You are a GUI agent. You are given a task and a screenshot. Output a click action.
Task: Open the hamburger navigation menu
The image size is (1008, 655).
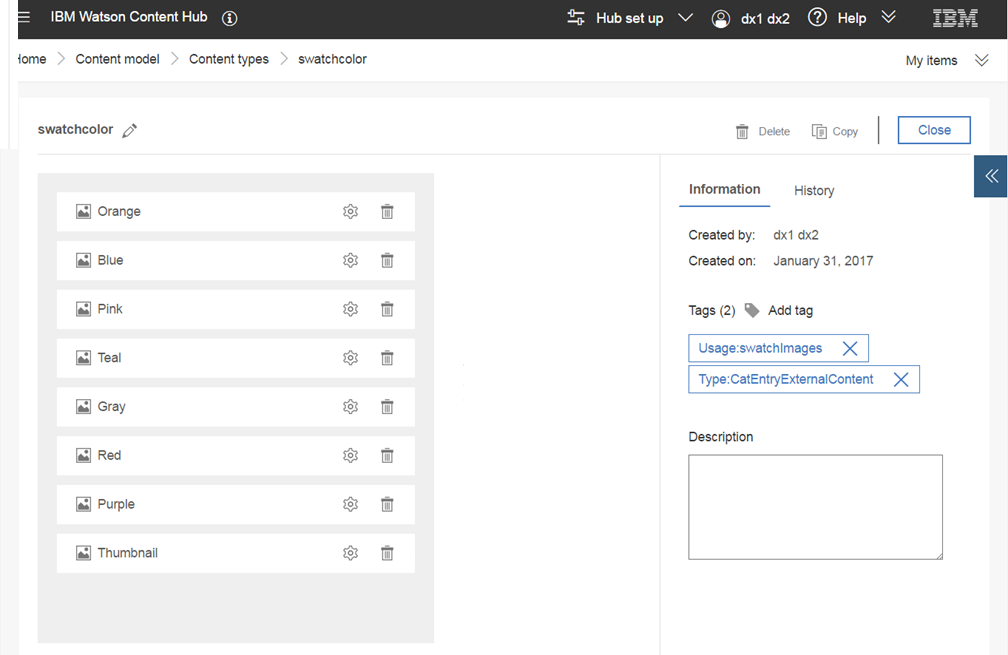coord(24,17)
